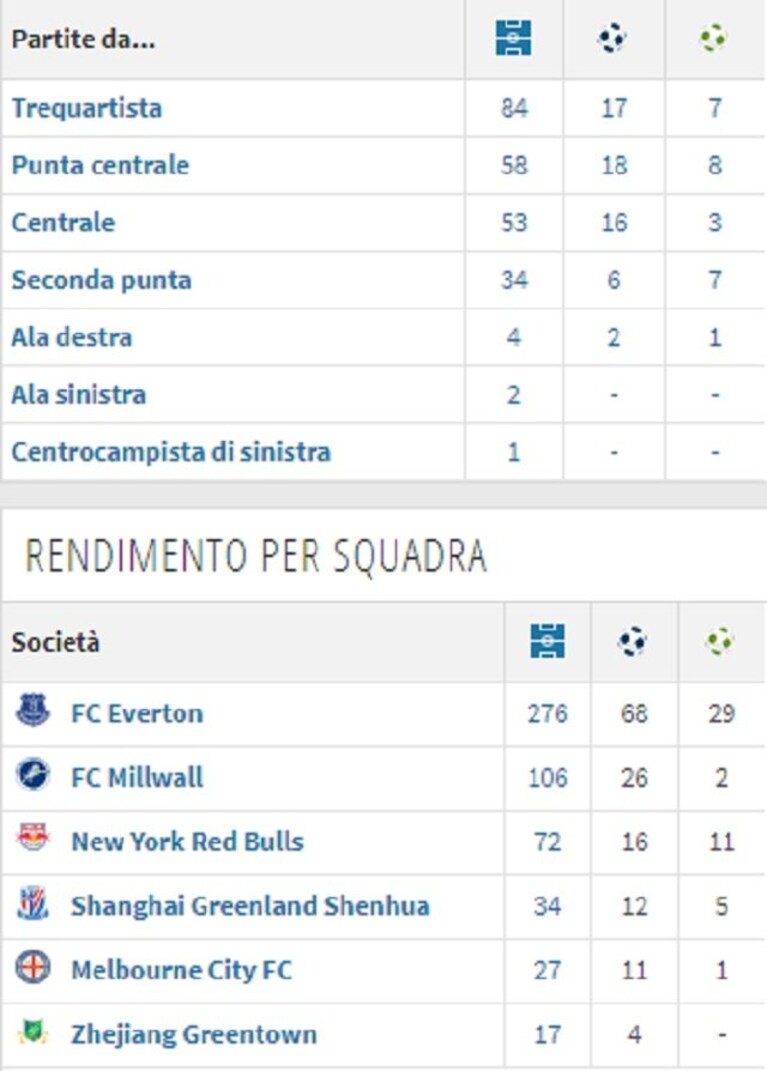Image resolution: width=767 pixels, height=1071 pixels.
Task: Click the Melbourne City FC badge
Action: coord(33,967)
